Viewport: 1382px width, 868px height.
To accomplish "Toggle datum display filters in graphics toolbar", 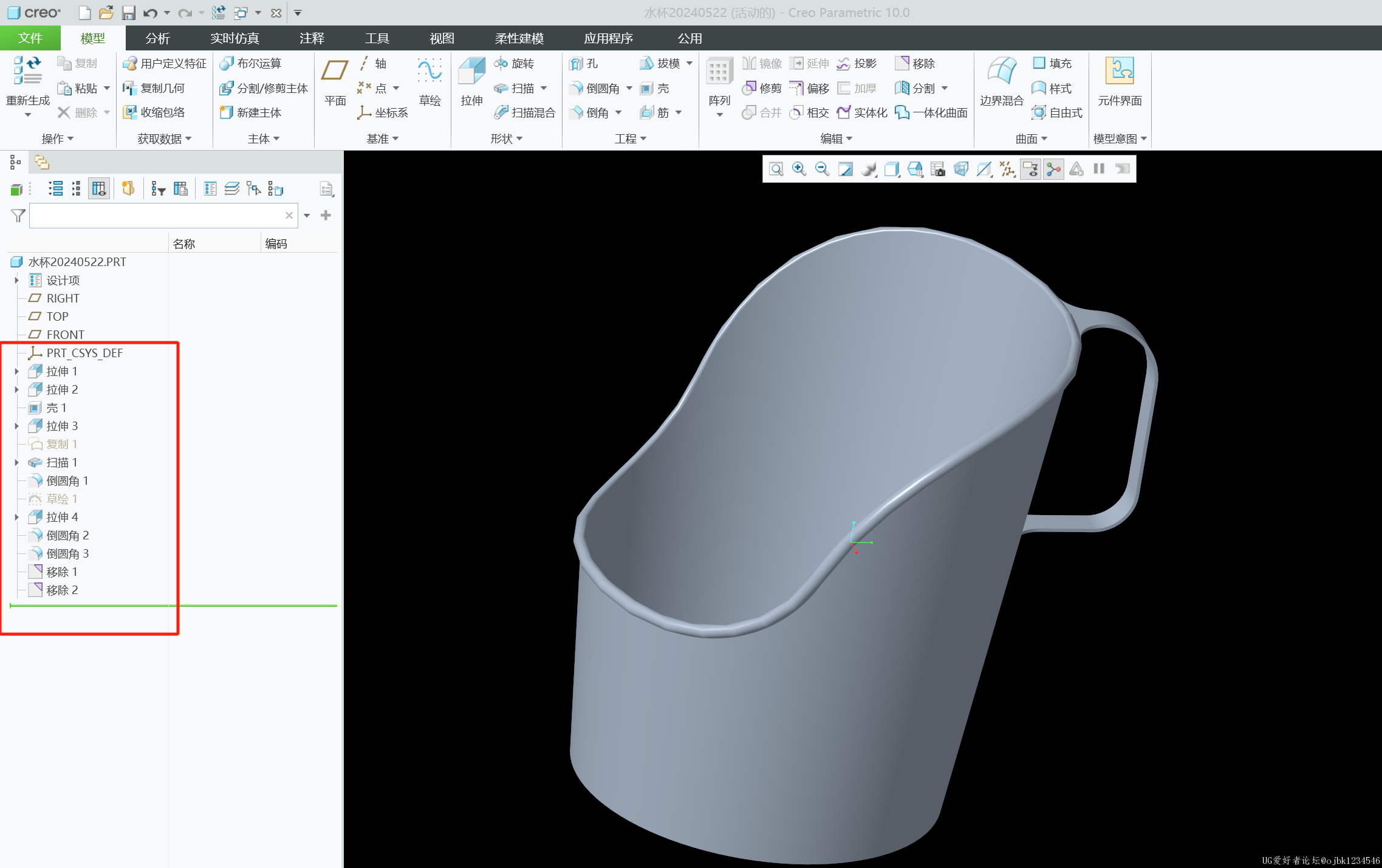I will (1007, 169).
